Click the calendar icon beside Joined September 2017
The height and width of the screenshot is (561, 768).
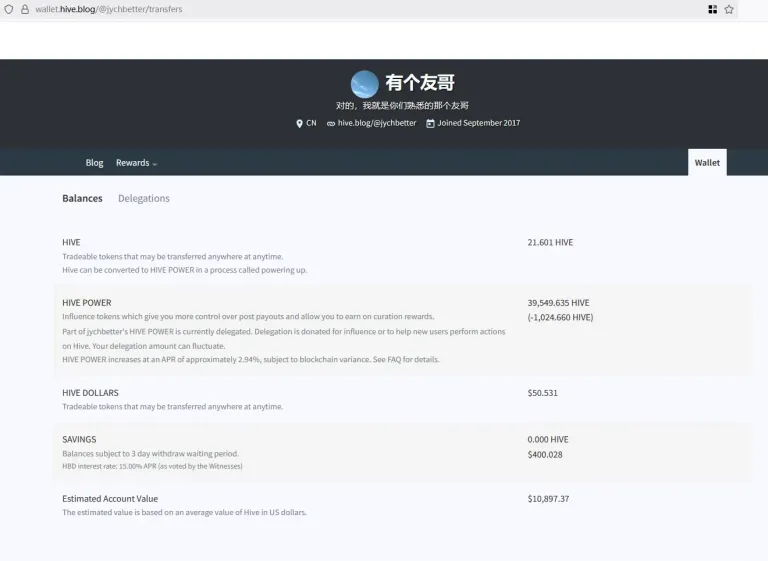430,123
